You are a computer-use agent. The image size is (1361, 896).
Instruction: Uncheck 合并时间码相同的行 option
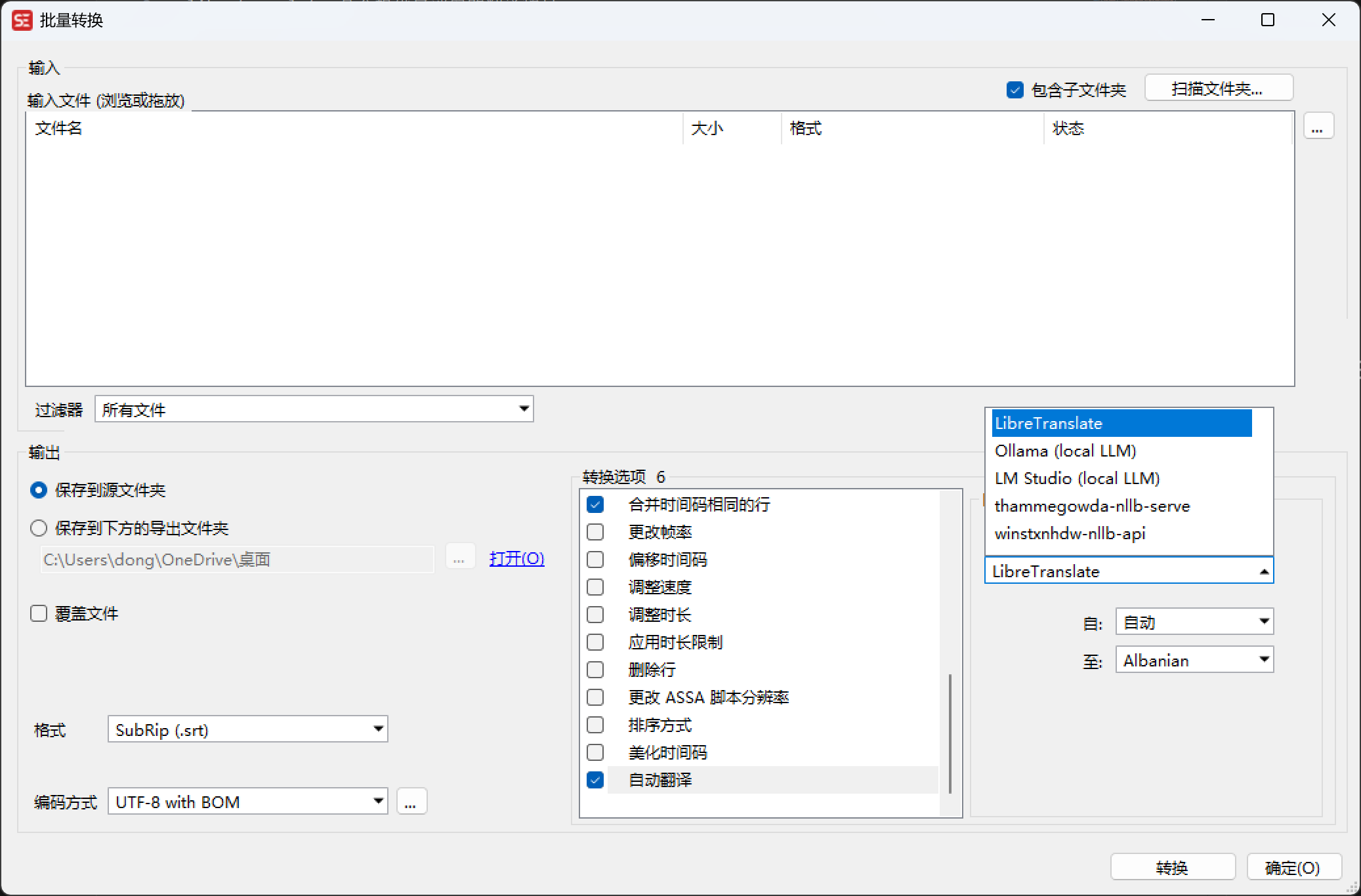pyautogui.click(x=595, y=504)
